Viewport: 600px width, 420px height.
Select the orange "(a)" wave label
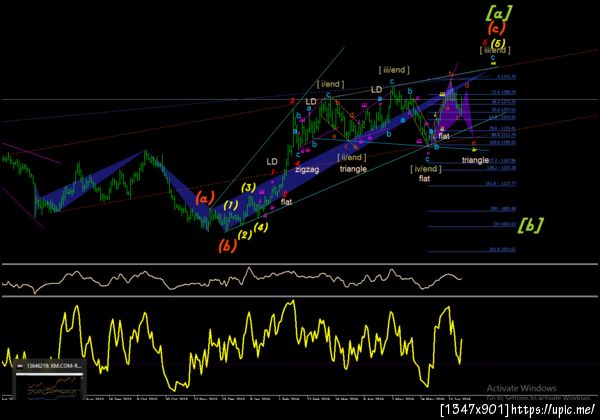[205, 199]
